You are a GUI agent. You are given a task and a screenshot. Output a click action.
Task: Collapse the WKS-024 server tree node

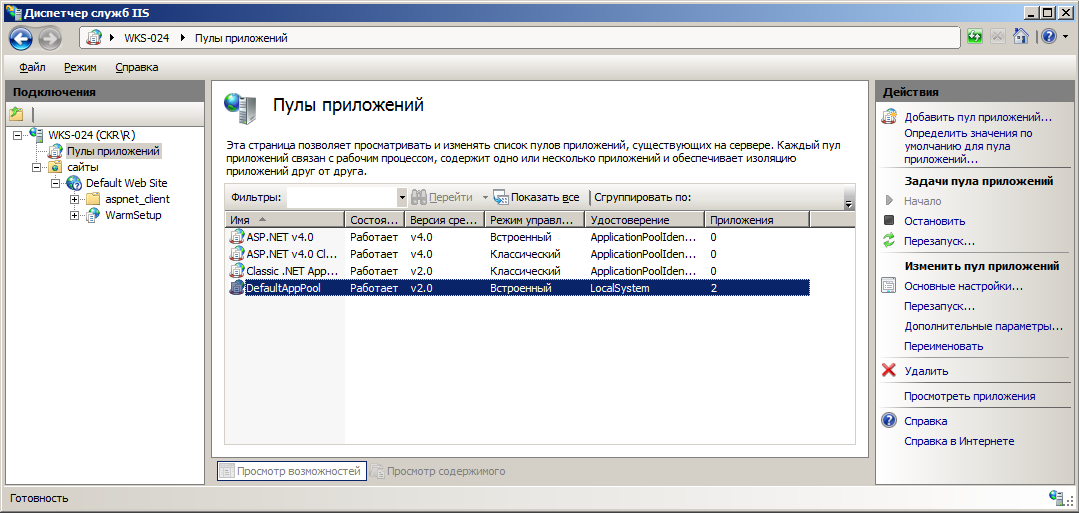pos(18,135)
